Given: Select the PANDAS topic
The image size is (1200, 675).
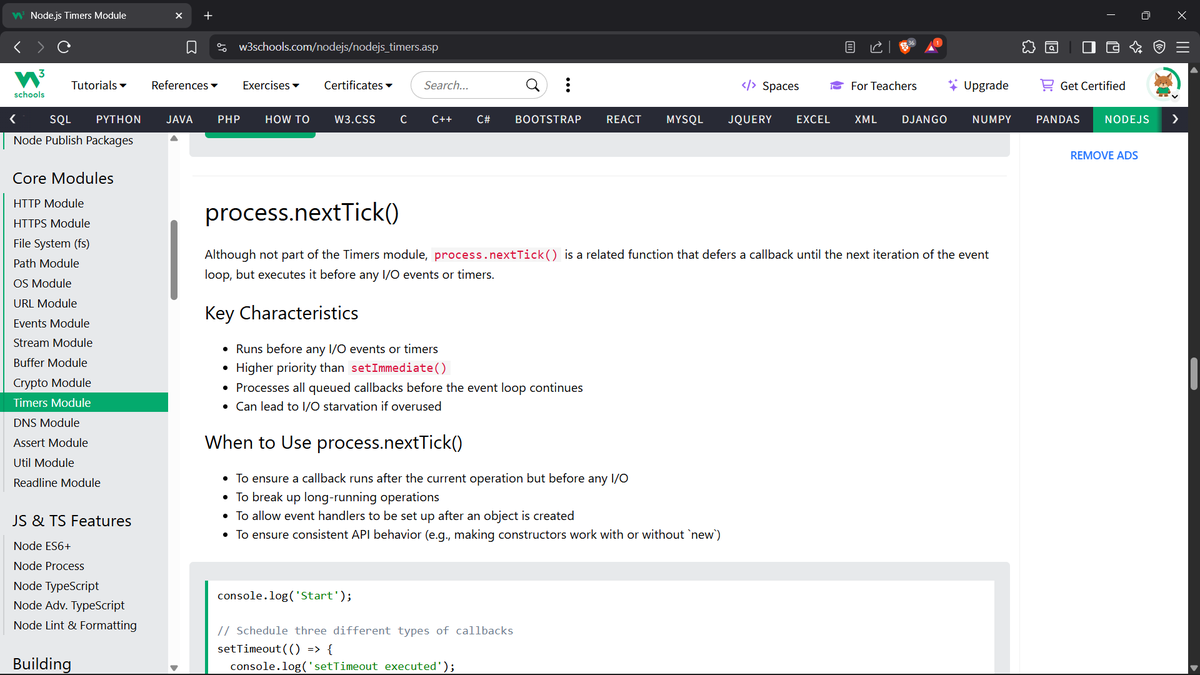Looking at the screenshot, I should pos(1058,119).
